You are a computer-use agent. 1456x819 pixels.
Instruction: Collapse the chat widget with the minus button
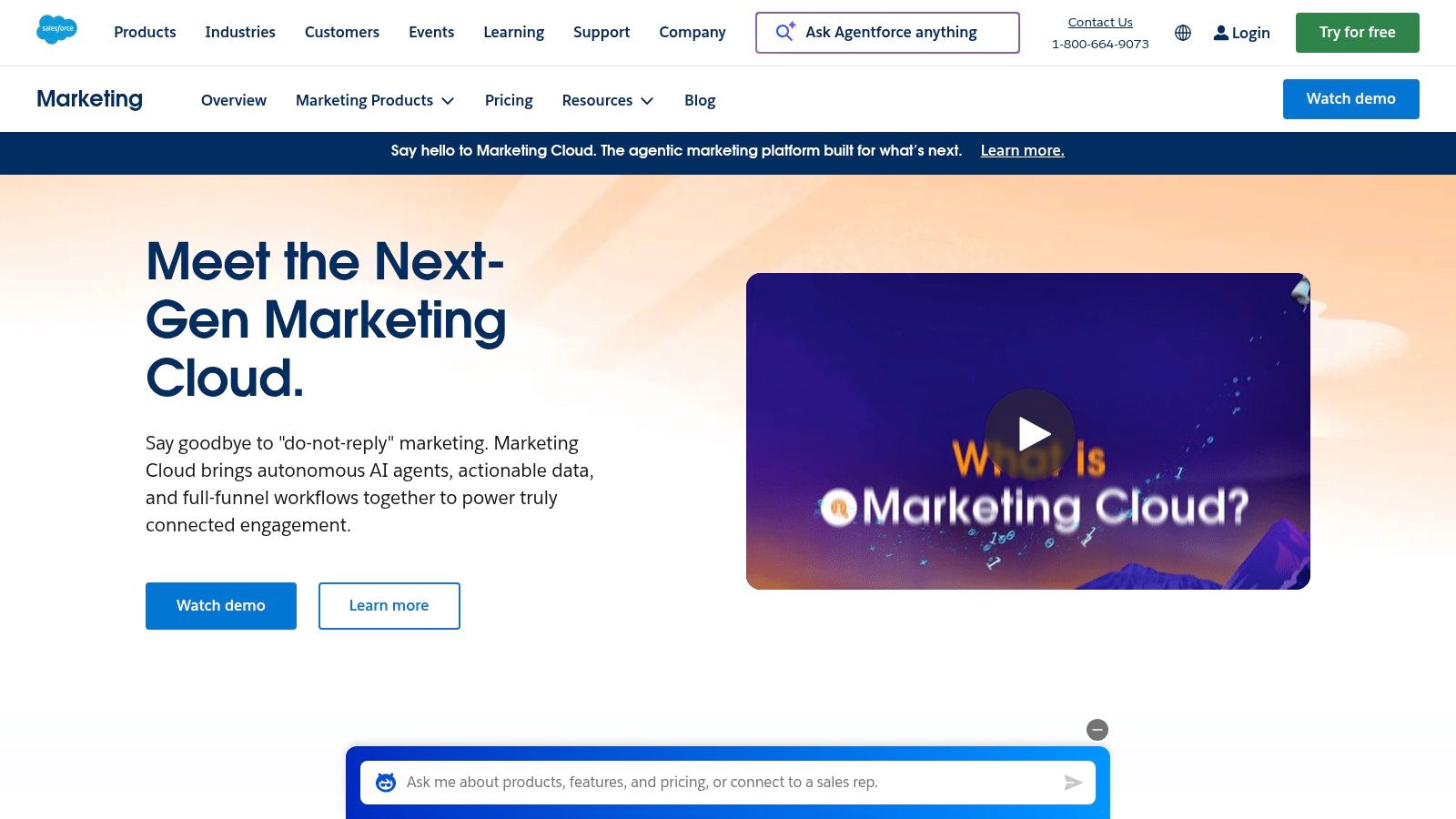pyautogui.click(x=1097, y=729)
